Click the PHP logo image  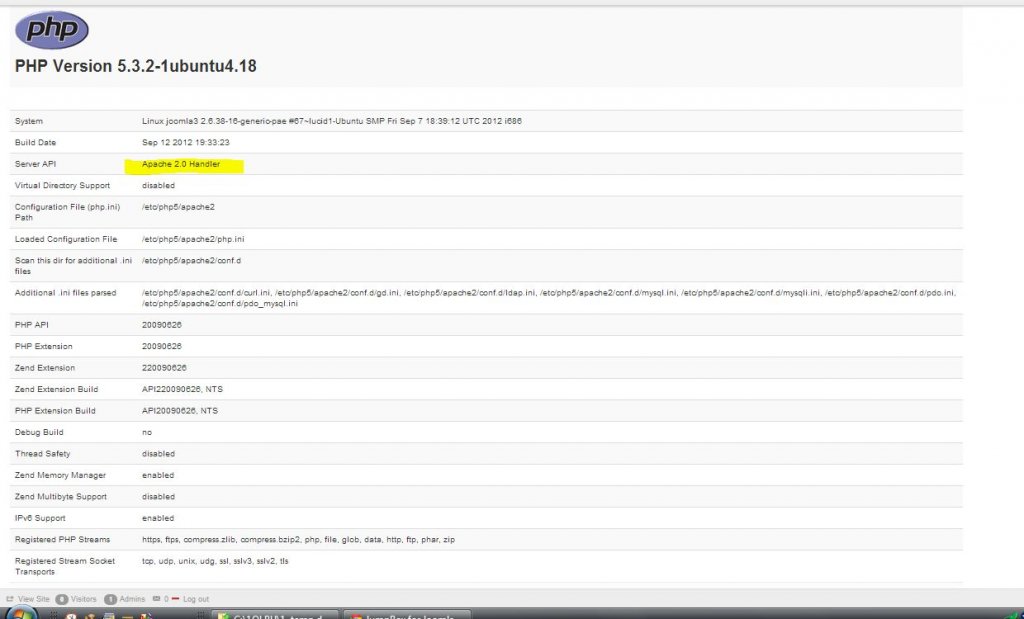coord(52,30)
